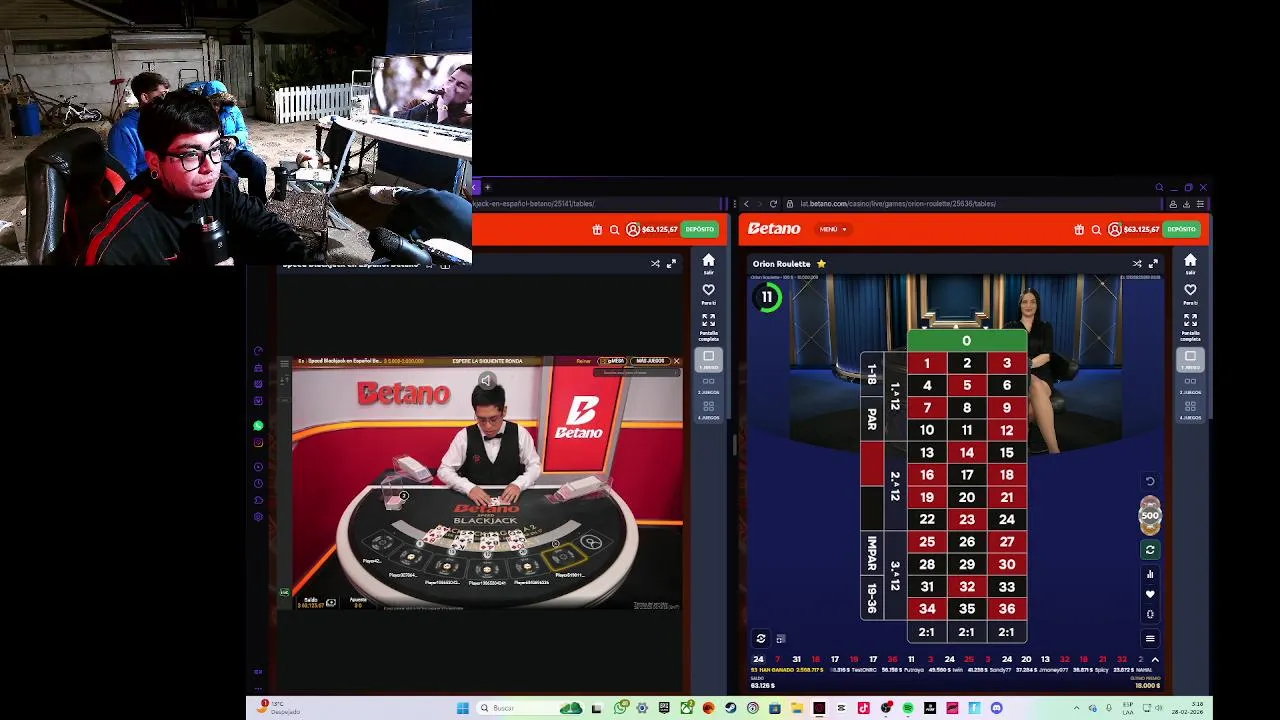Open the search icon in blackjack window header
The width and height of the screenshot is (1280, 720).
click(x=614, y=229)
